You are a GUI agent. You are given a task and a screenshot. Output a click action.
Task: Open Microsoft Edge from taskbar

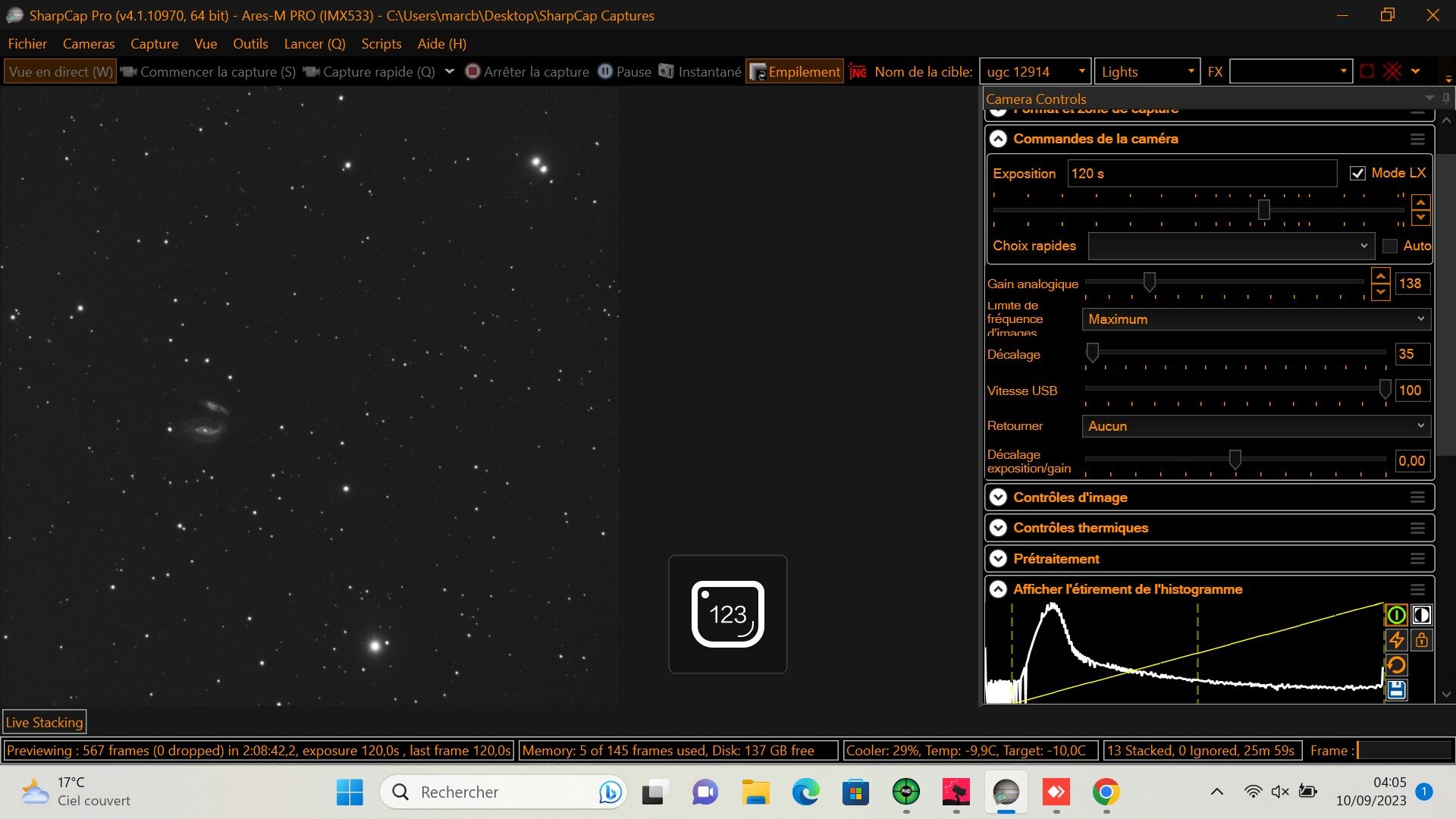coord(805,792)
